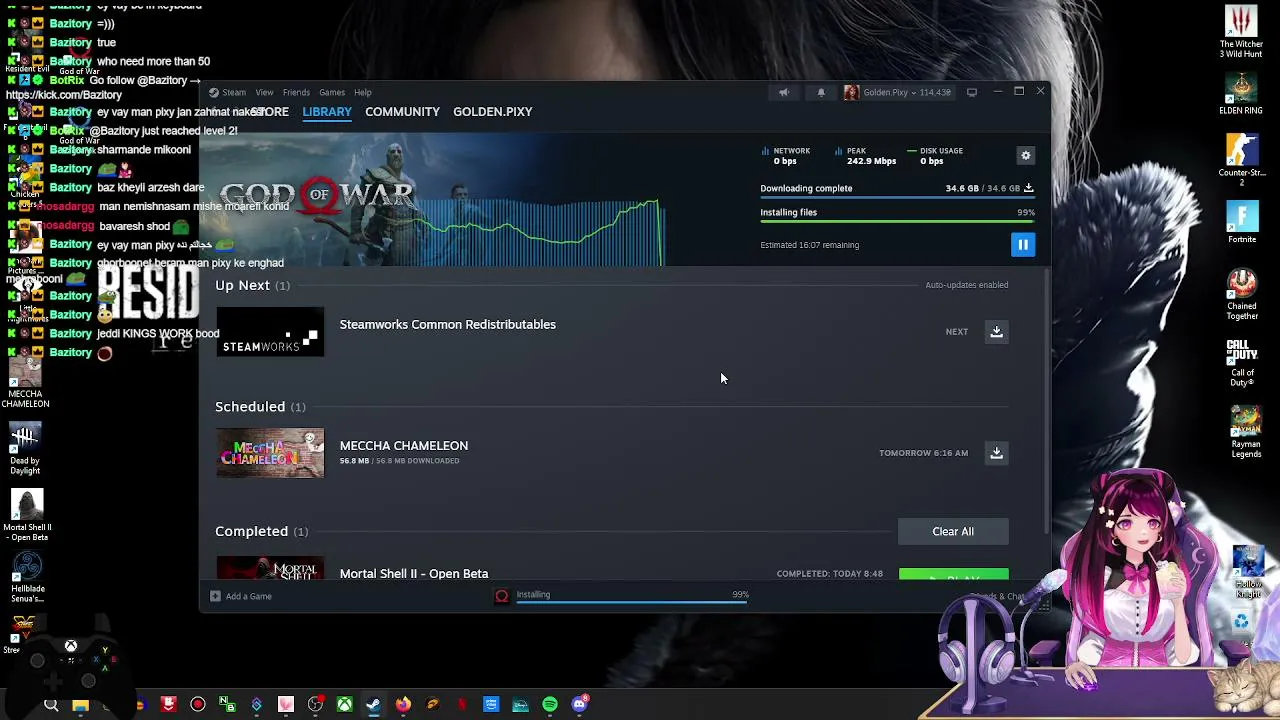Open Rayman Legends desktop shortcut

tap(1246, 432)
